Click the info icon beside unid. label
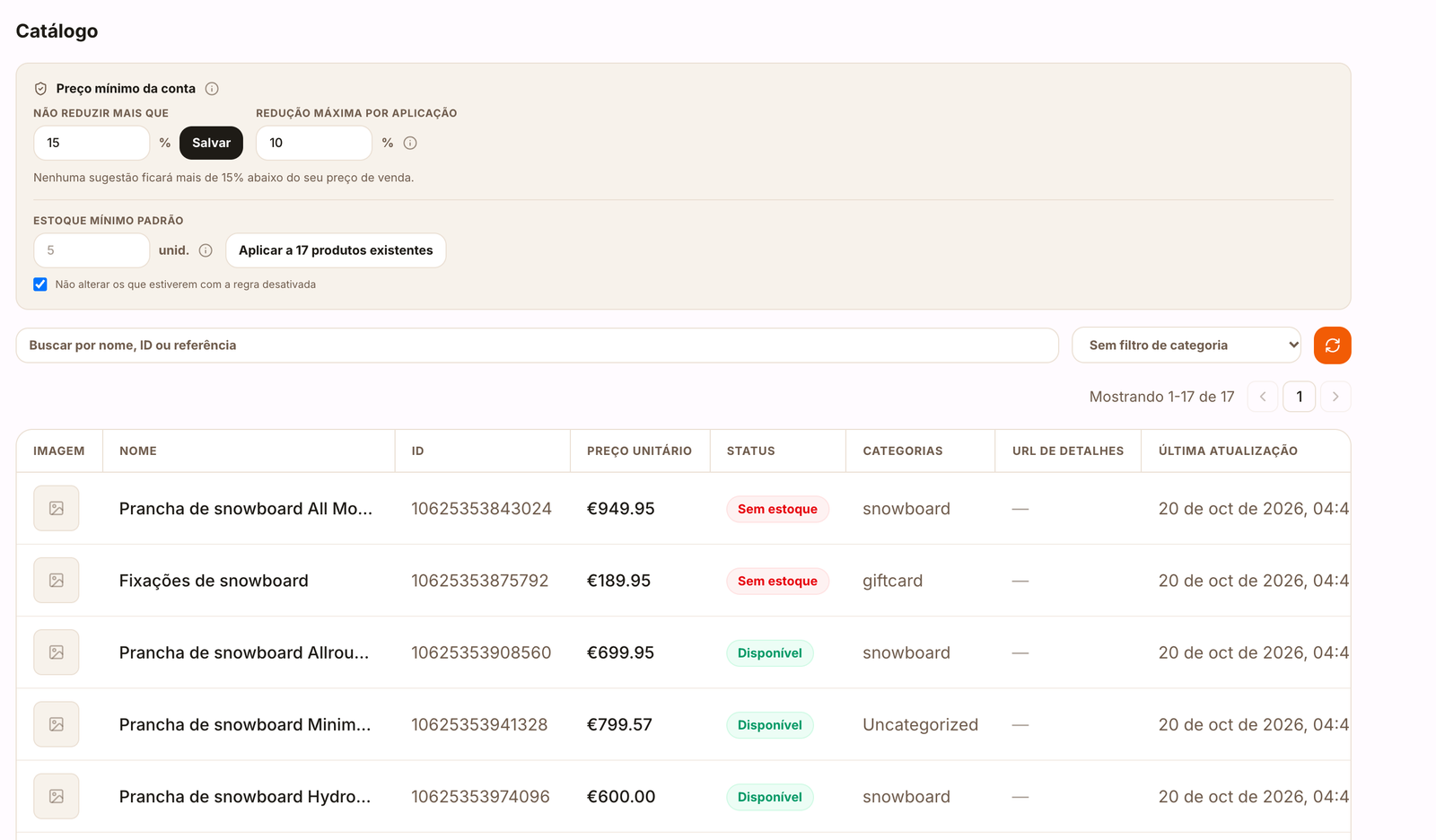This screenshot has width=1436, height=840. pyautogui.click(x=206, y=250)
